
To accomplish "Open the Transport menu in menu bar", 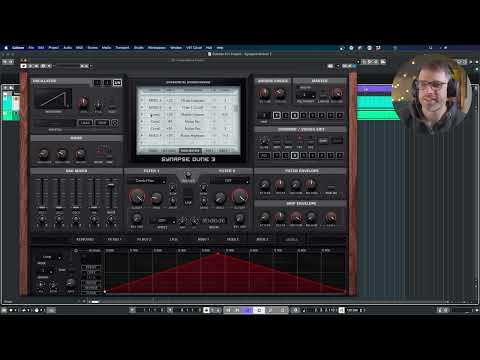I will coord(122,48).
